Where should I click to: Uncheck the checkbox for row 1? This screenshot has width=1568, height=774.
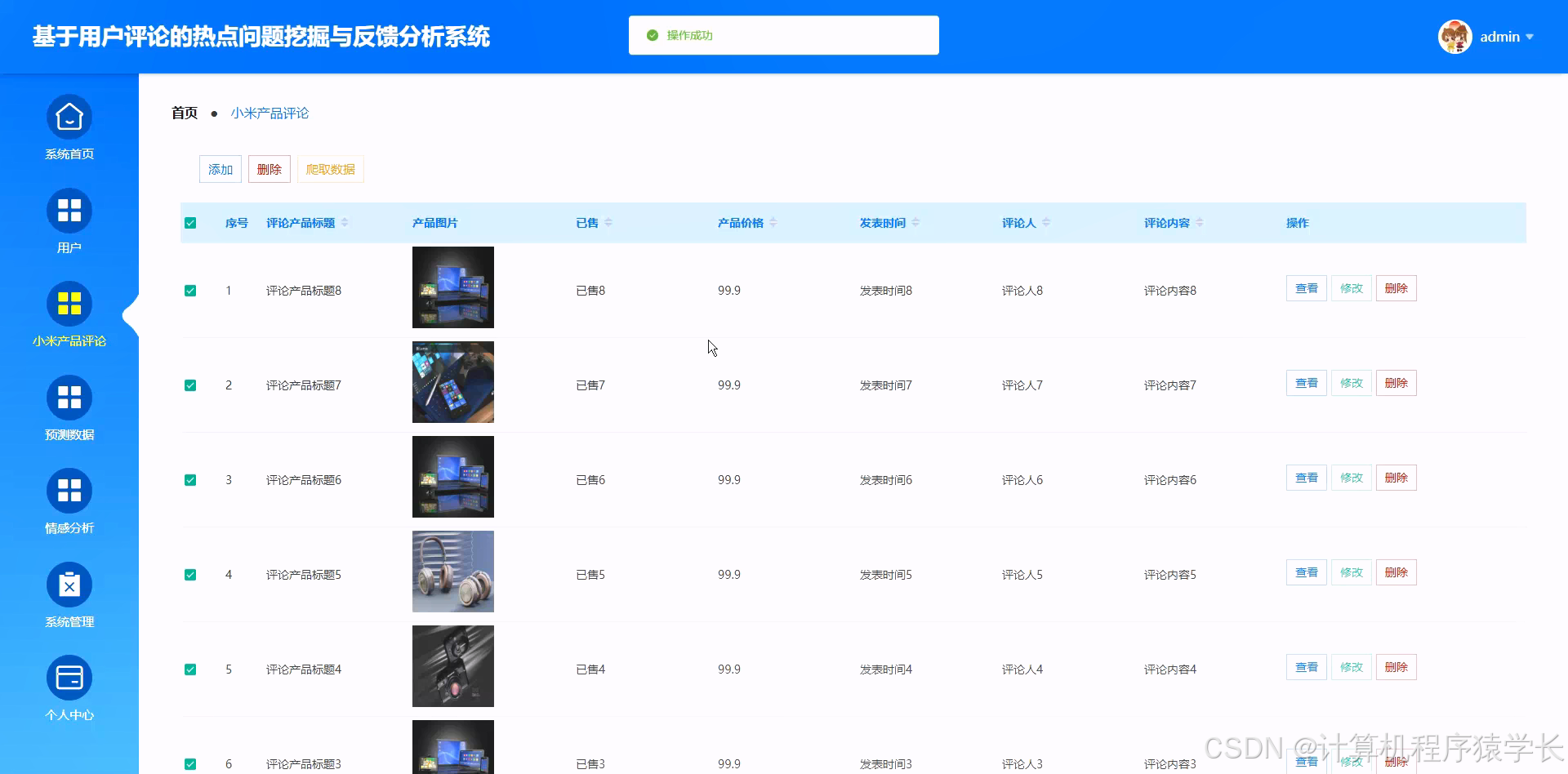(x=190, y=290)
